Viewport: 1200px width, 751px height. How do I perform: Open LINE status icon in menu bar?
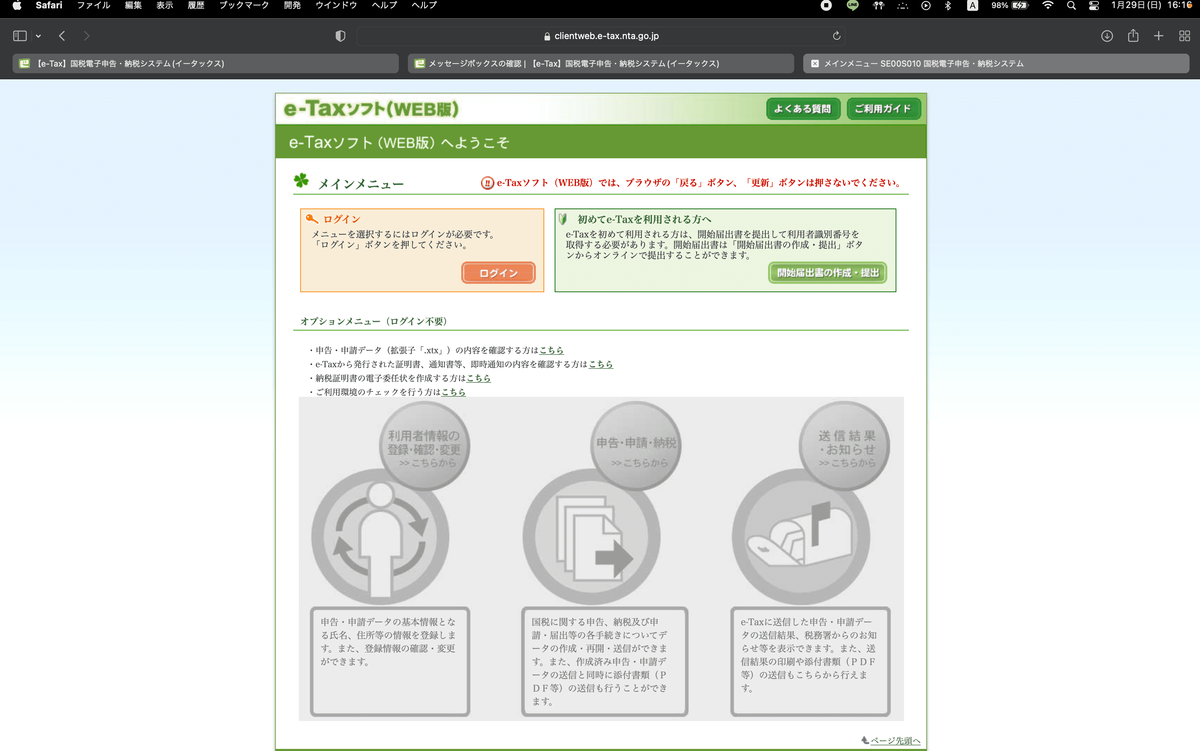[852, 6]
